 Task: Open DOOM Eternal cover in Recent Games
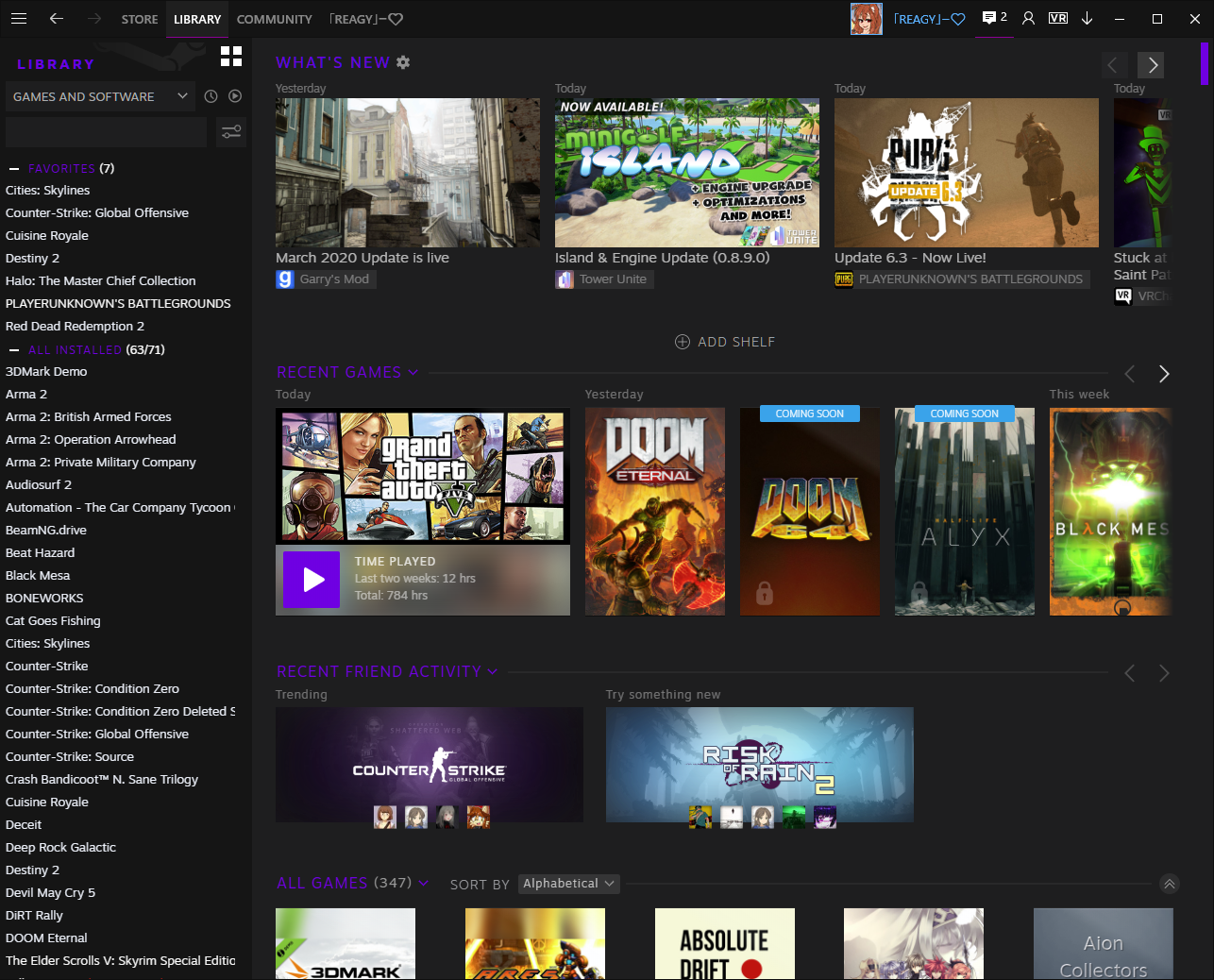coord(655,512)
